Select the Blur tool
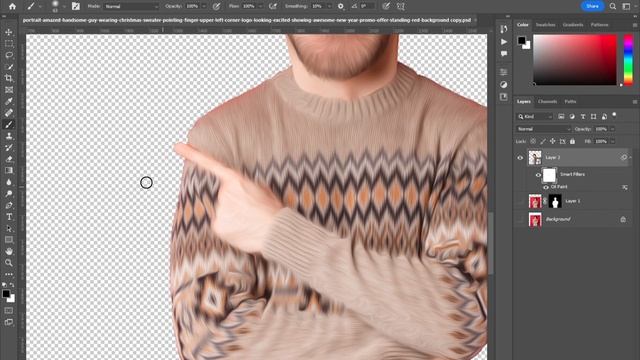This screenshot has width=640, height=360. 9,182
